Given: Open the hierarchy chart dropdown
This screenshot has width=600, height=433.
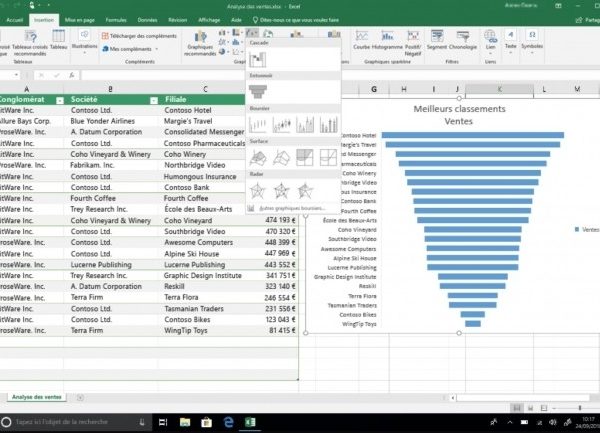Looking at the screenshot, I should [238, 33].
